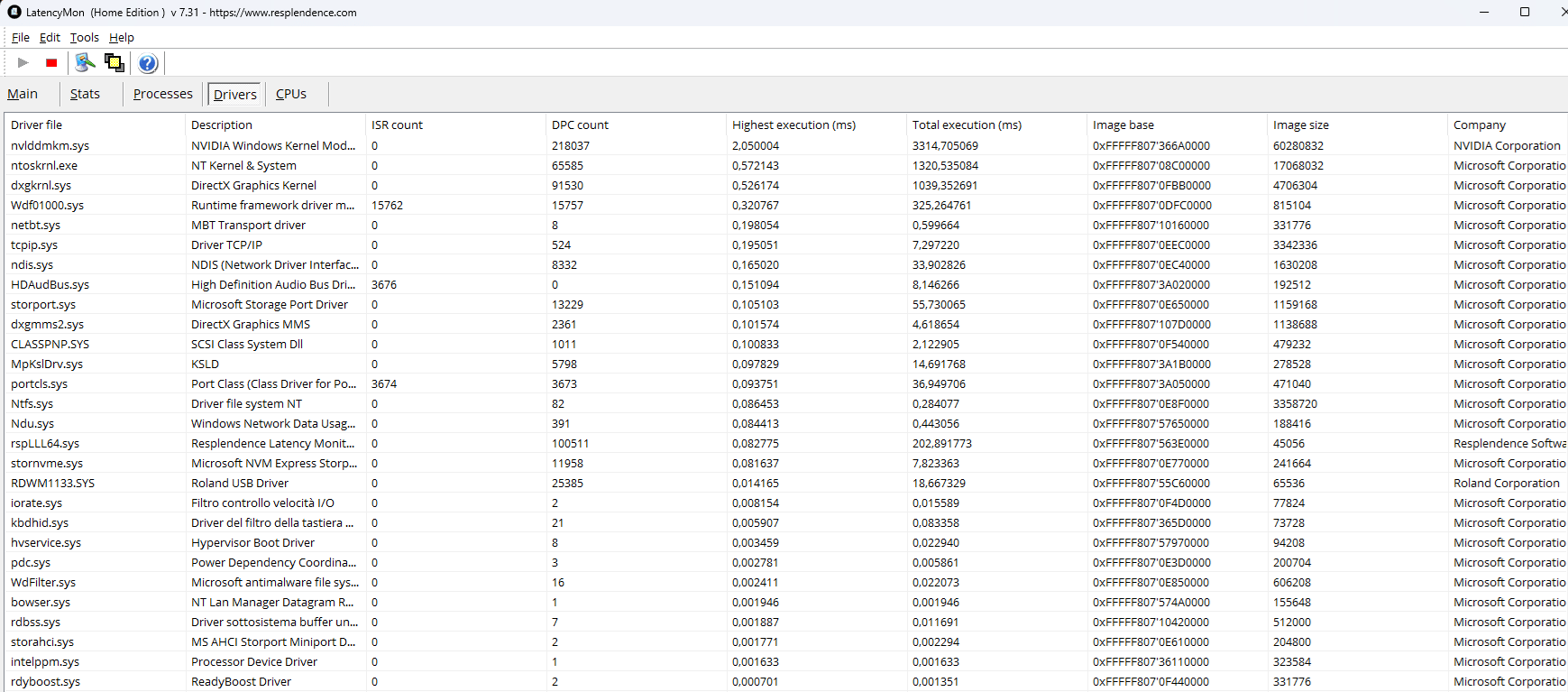Image resolution: width=1568 pixels, height=692 pixels.
Task: Stop monitoring with the red square
Action: [x=51, y=62]
